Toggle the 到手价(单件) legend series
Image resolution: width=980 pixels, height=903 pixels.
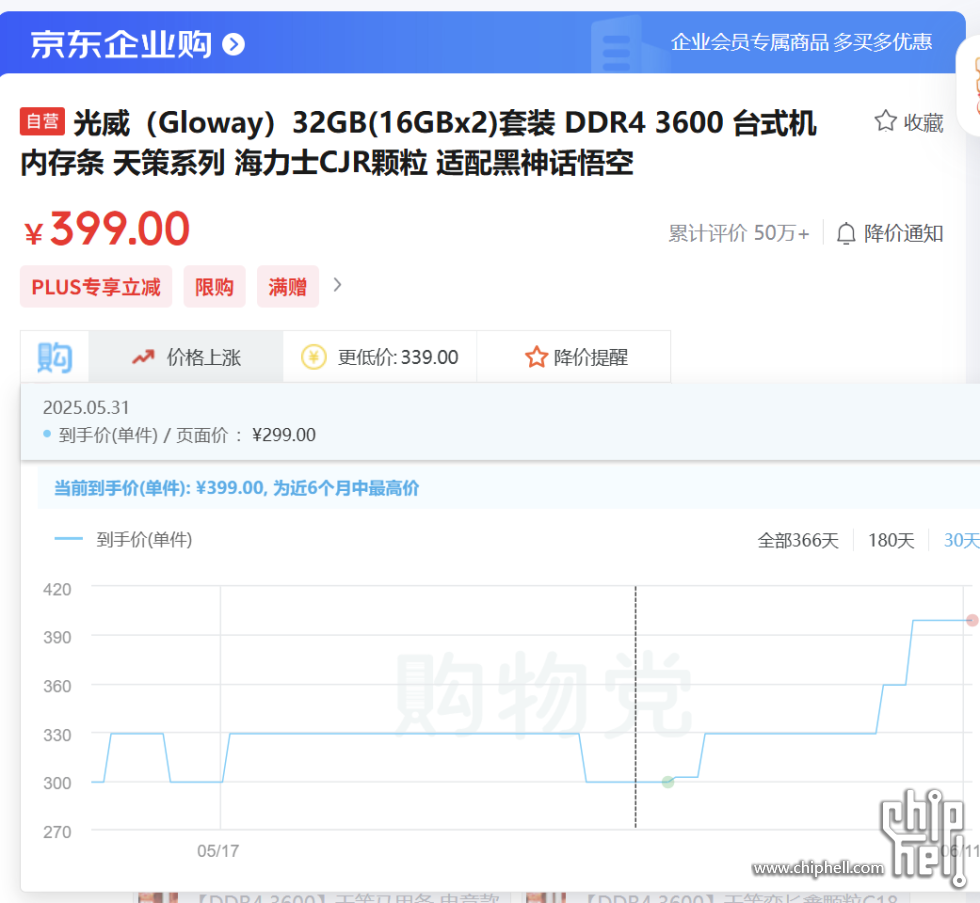(124, 539)
